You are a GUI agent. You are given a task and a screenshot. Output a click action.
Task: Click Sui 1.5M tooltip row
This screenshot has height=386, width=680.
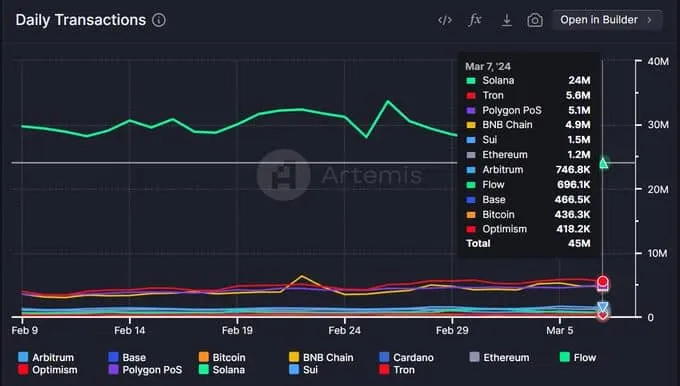528,140
